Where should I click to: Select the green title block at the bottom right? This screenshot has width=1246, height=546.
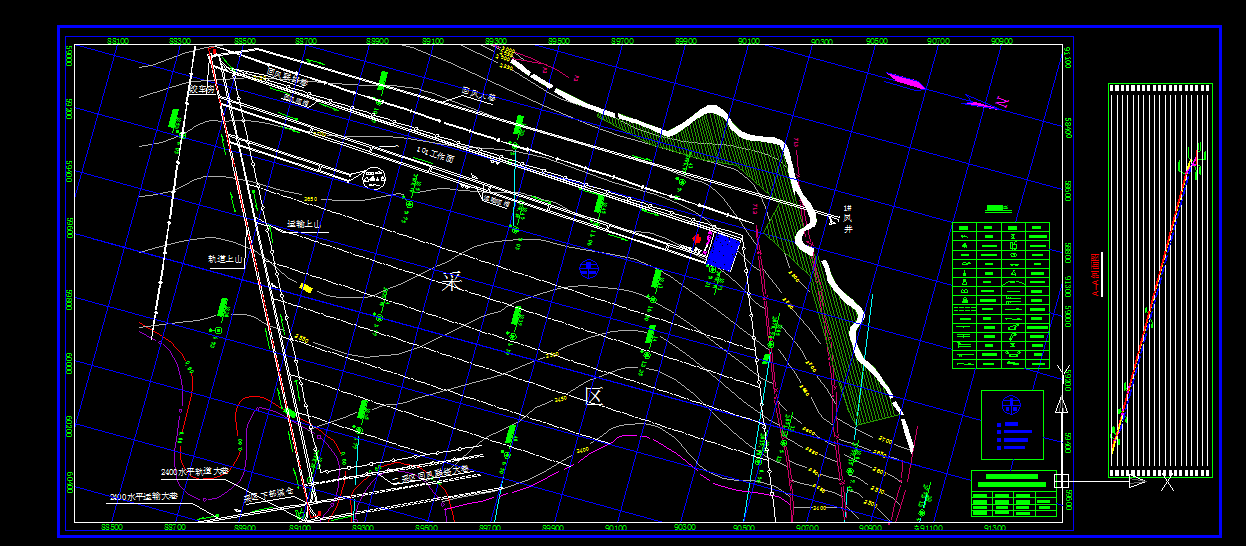tap(1014, 493)
